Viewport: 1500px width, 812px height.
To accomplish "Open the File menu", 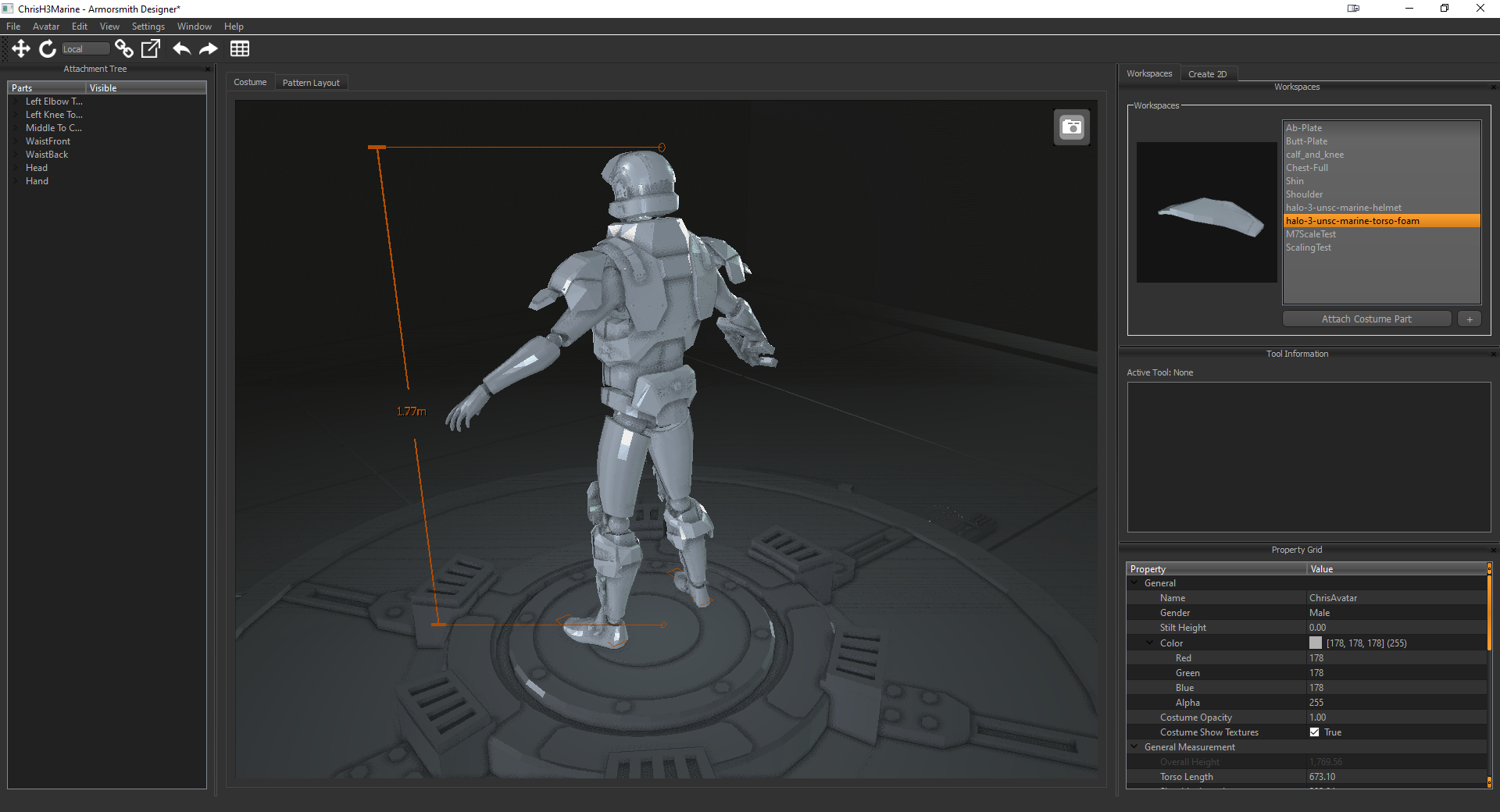I will point(13,27).
